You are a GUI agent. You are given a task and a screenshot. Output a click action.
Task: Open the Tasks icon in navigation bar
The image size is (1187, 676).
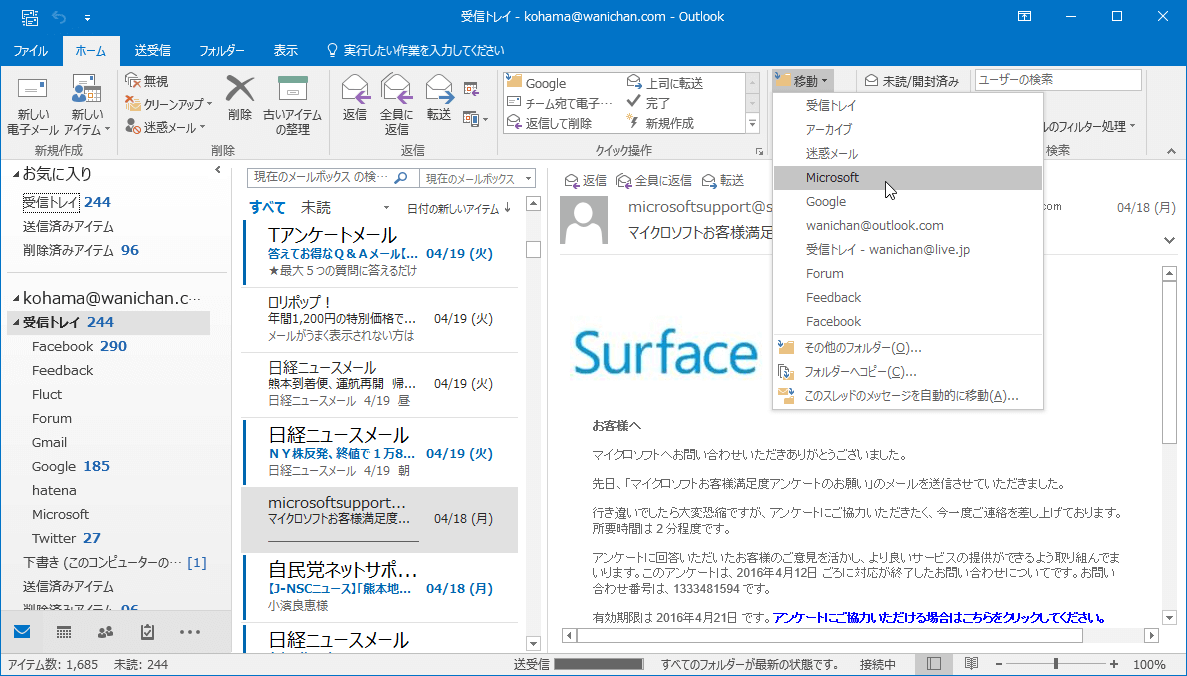(147, 632)
